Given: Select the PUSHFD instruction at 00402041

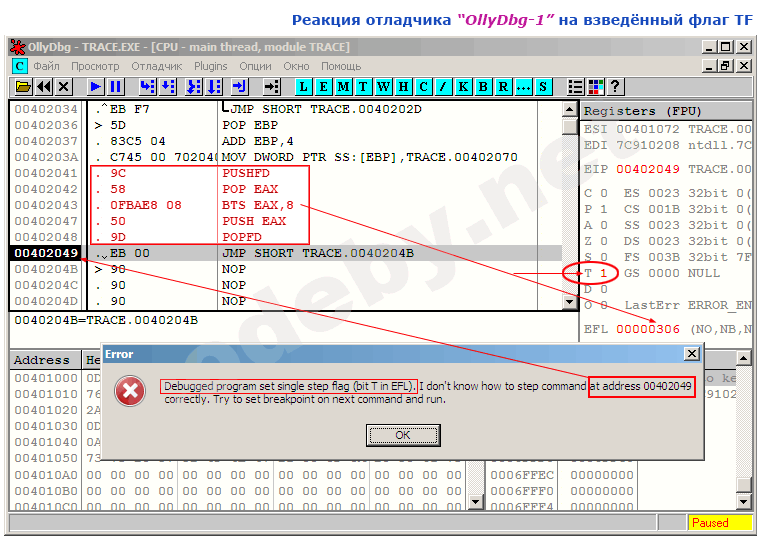Looking at the screenshot, I should click(287, 173).
